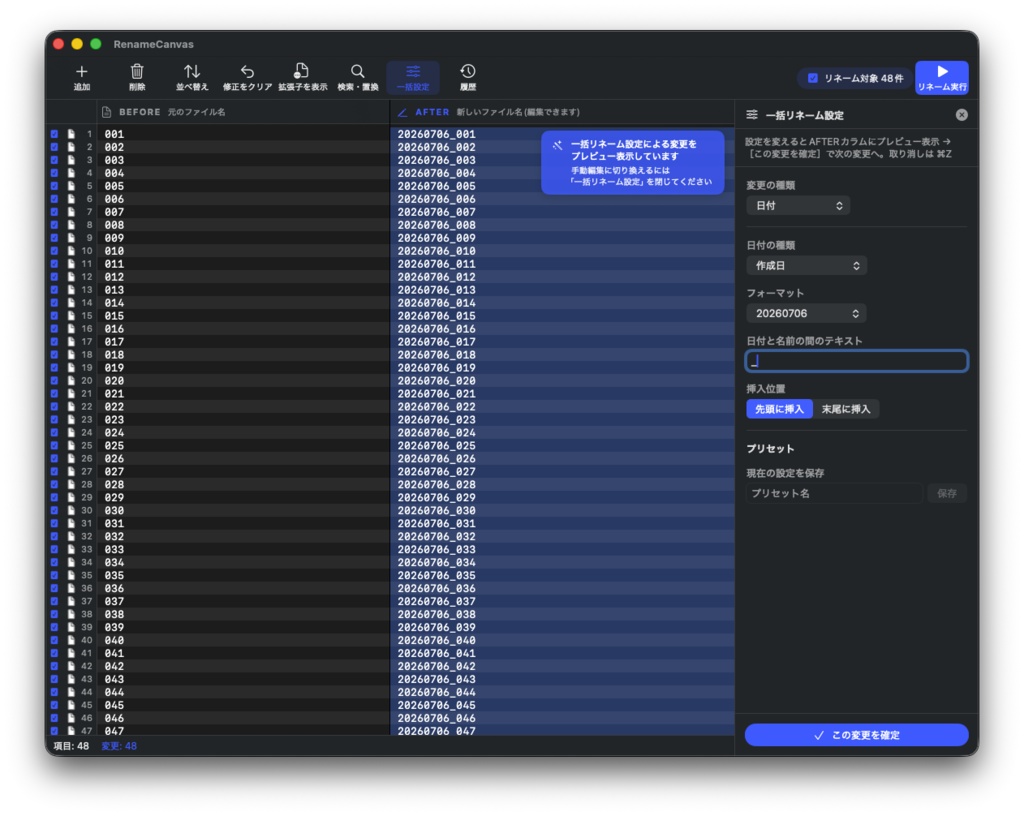This screenshot has width=1024, height=816.
Task: Select 先頭に挿入 insert position
Action: click(x=779, y=409)
